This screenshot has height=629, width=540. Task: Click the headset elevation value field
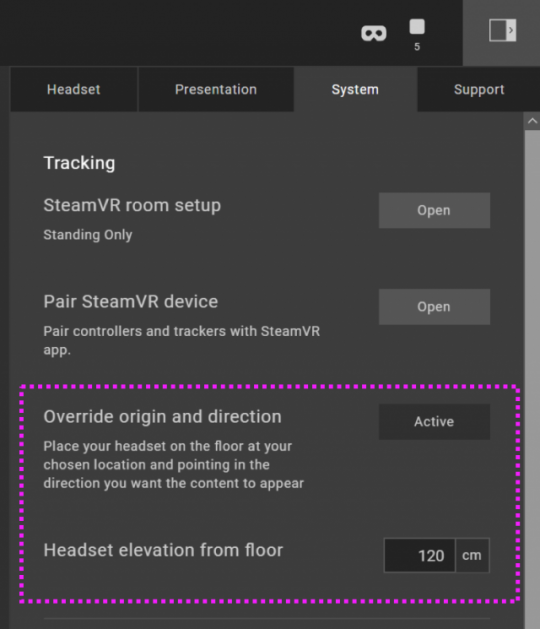pos(420,556)
